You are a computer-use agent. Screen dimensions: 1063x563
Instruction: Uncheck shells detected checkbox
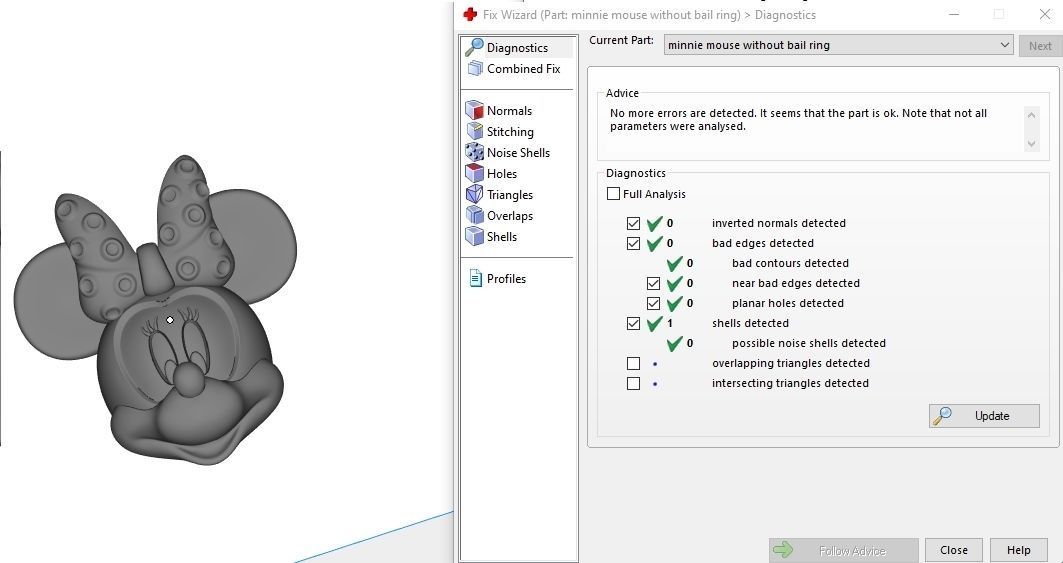pos(633,324)
